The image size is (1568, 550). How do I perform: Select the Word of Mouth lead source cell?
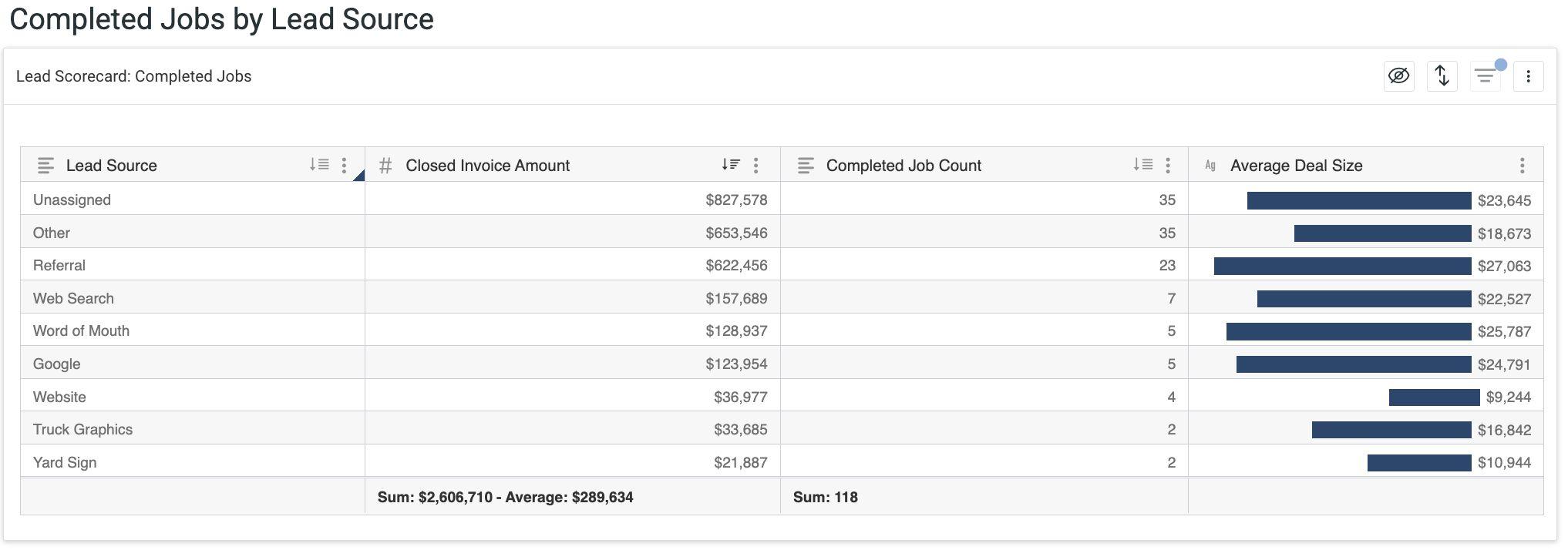point(81,331)
